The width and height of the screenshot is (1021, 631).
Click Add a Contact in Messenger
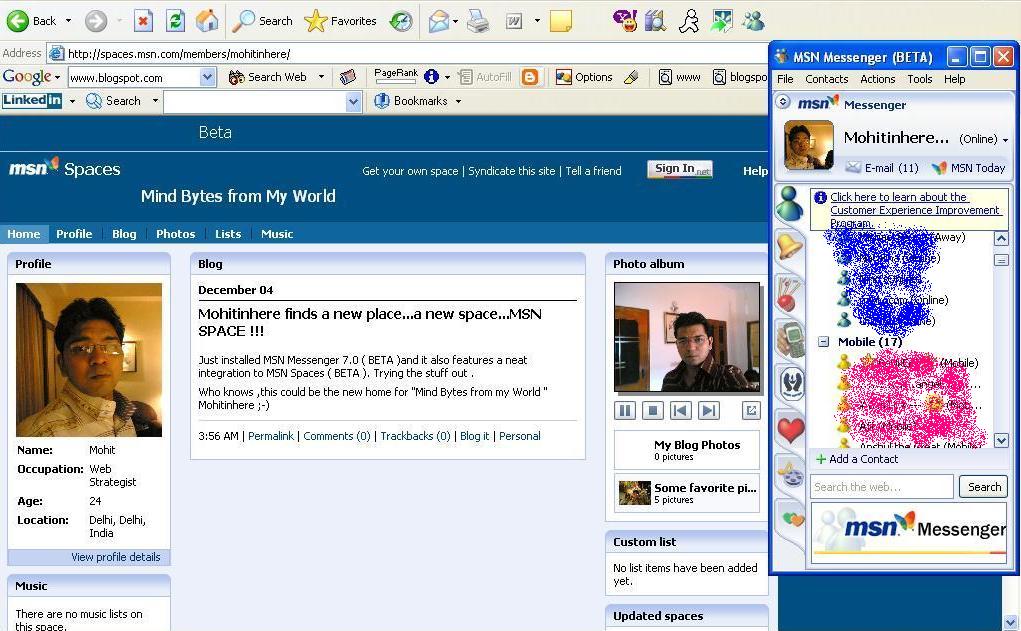point(857,459)
